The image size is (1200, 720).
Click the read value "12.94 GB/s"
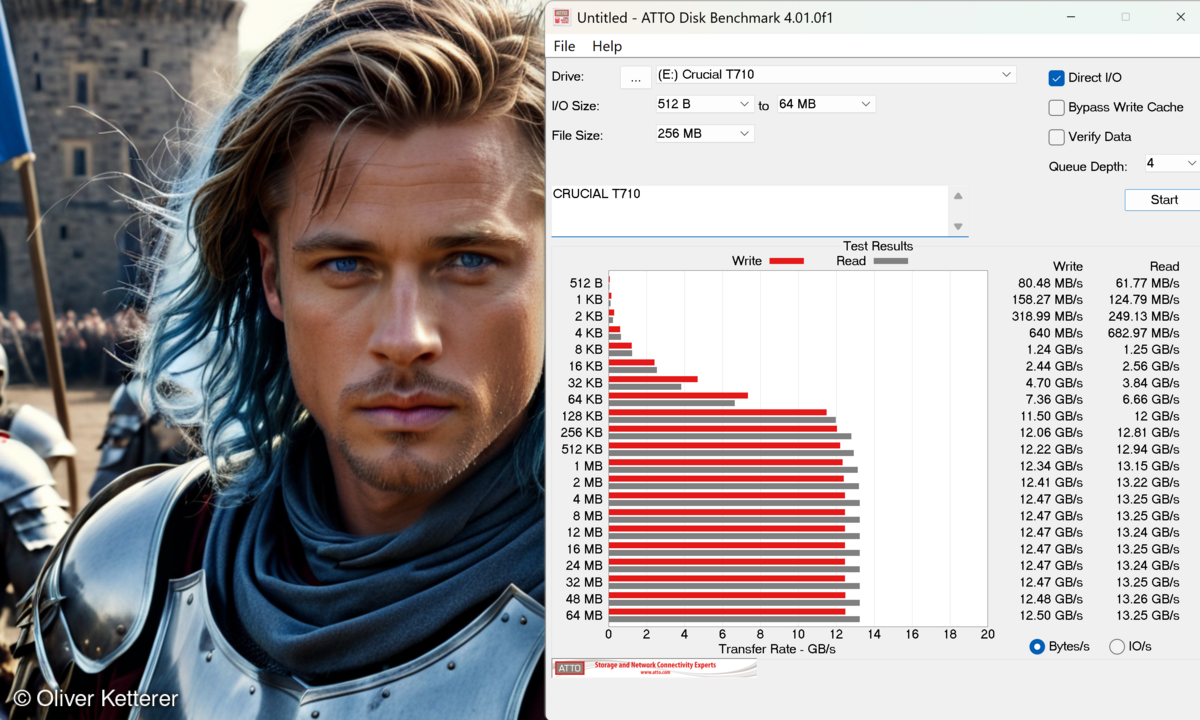1148,450
